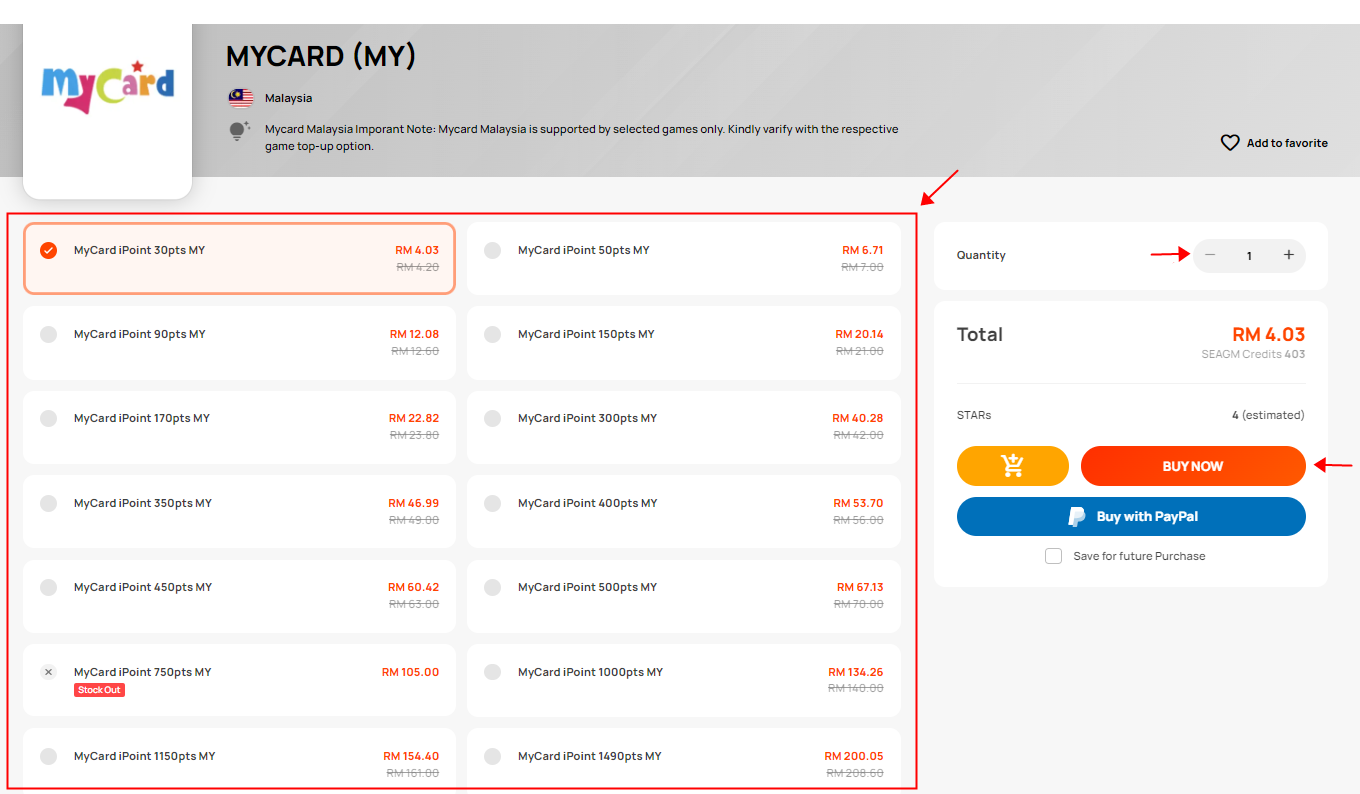Click the STARs label
Screen dimensions: 1360x794
pyautogui.click(x=974, y=415)
